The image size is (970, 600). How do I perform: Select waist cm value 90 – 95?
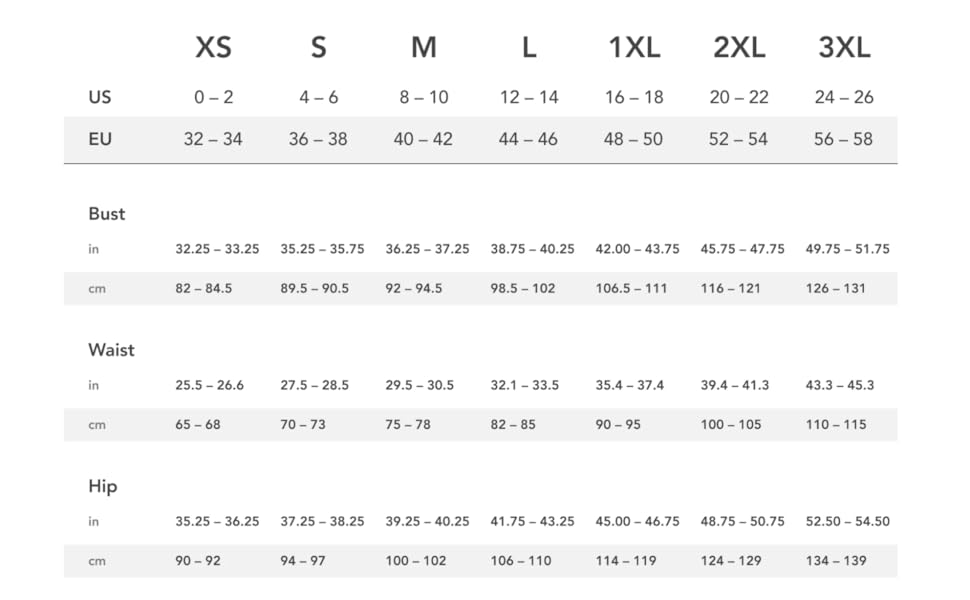pos(618,424)
